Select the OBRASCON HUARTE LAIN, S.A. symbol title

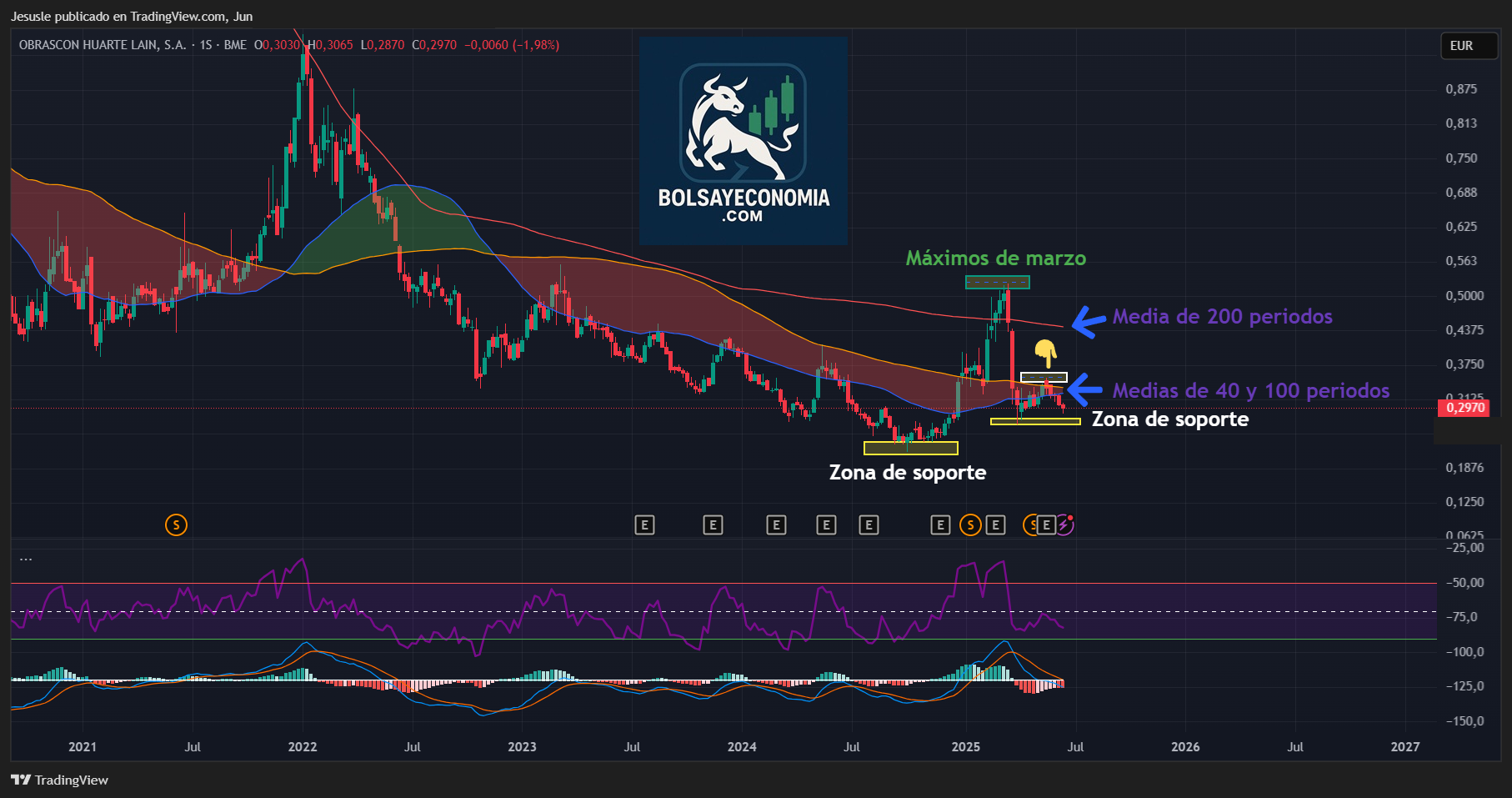pos(102,45)
